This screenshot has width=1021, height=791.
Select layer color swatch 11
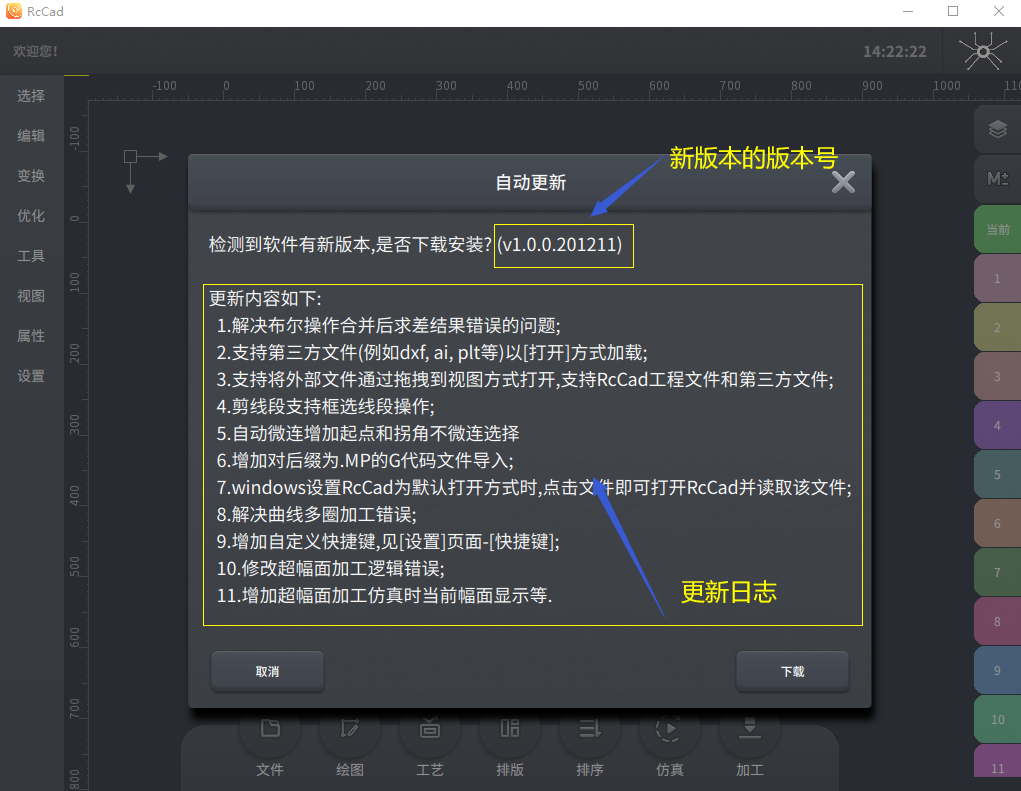click(998, 761)
